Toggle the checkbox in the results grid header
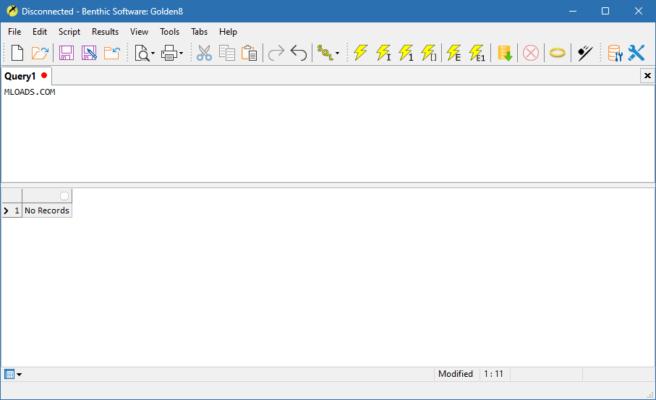This screenshot has height=400, width=656. tap(64, 196)
